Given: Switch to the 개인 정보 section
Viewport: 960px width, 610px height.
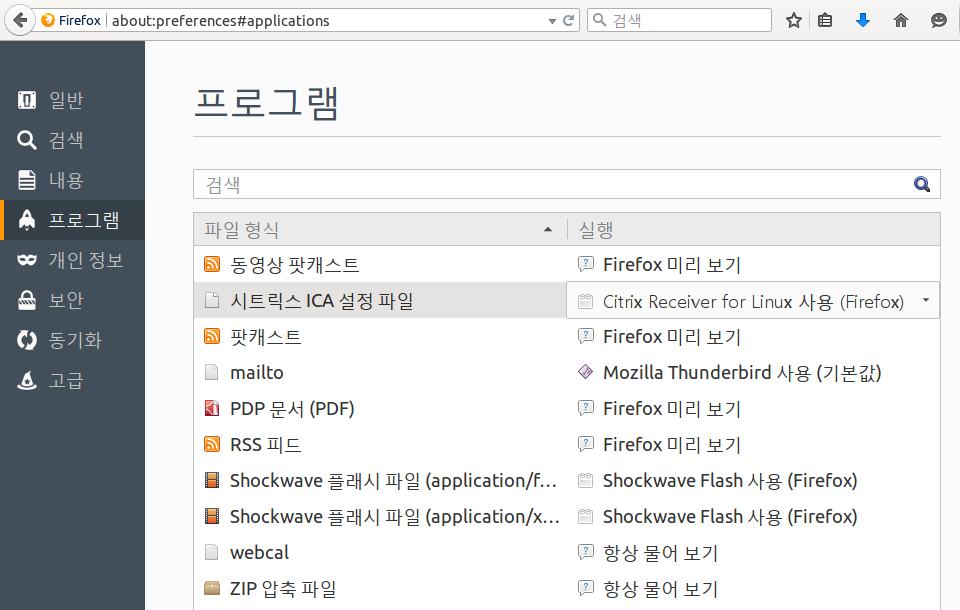Looking at the screenshot, I should pyautogui.click(x=85, y=260).
